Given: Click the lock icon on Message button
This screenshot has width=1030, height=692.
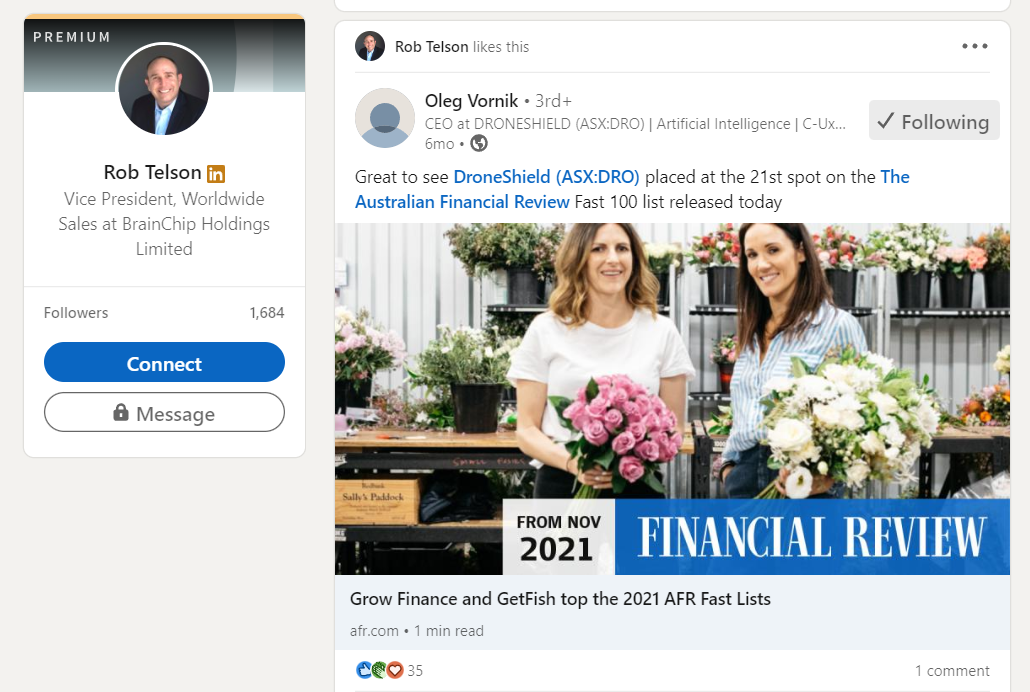Looking at the screenshot, I should pyautogui.click(x=121, y=413).
